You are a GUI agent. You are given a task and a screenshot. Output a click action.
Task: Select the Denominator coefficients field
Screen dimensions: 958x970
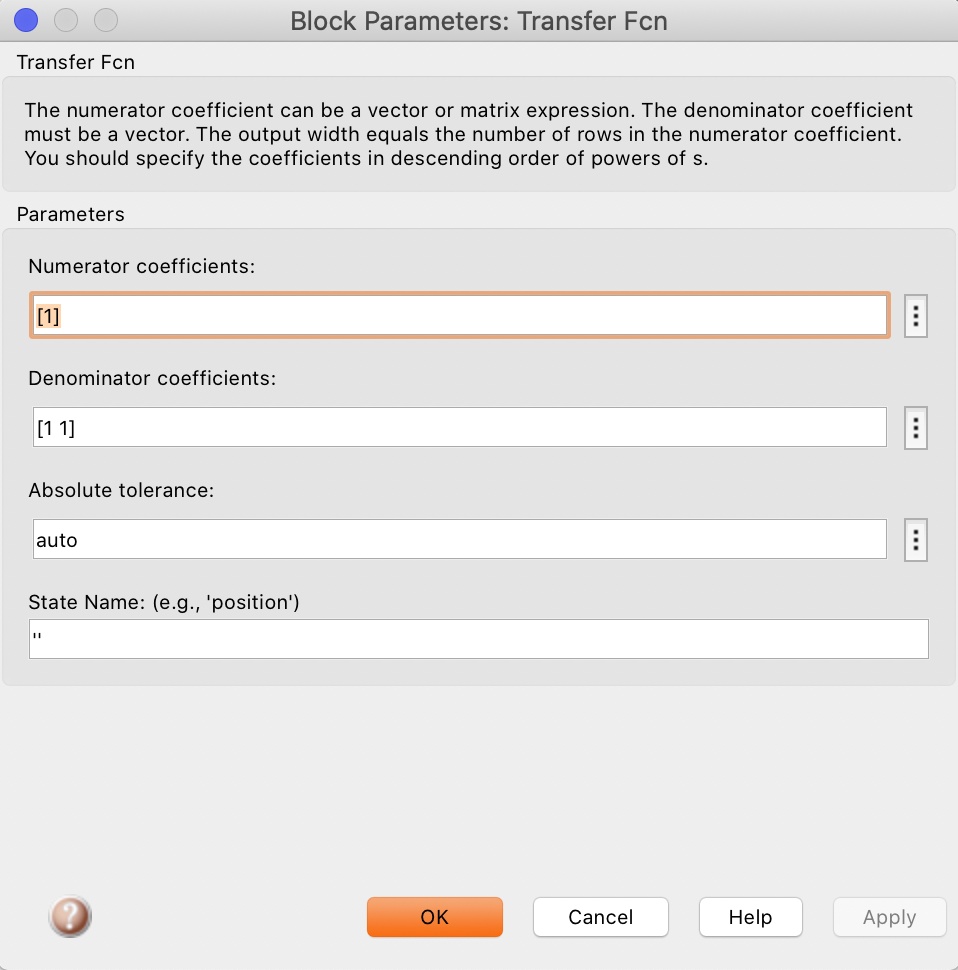pos(459,426)
